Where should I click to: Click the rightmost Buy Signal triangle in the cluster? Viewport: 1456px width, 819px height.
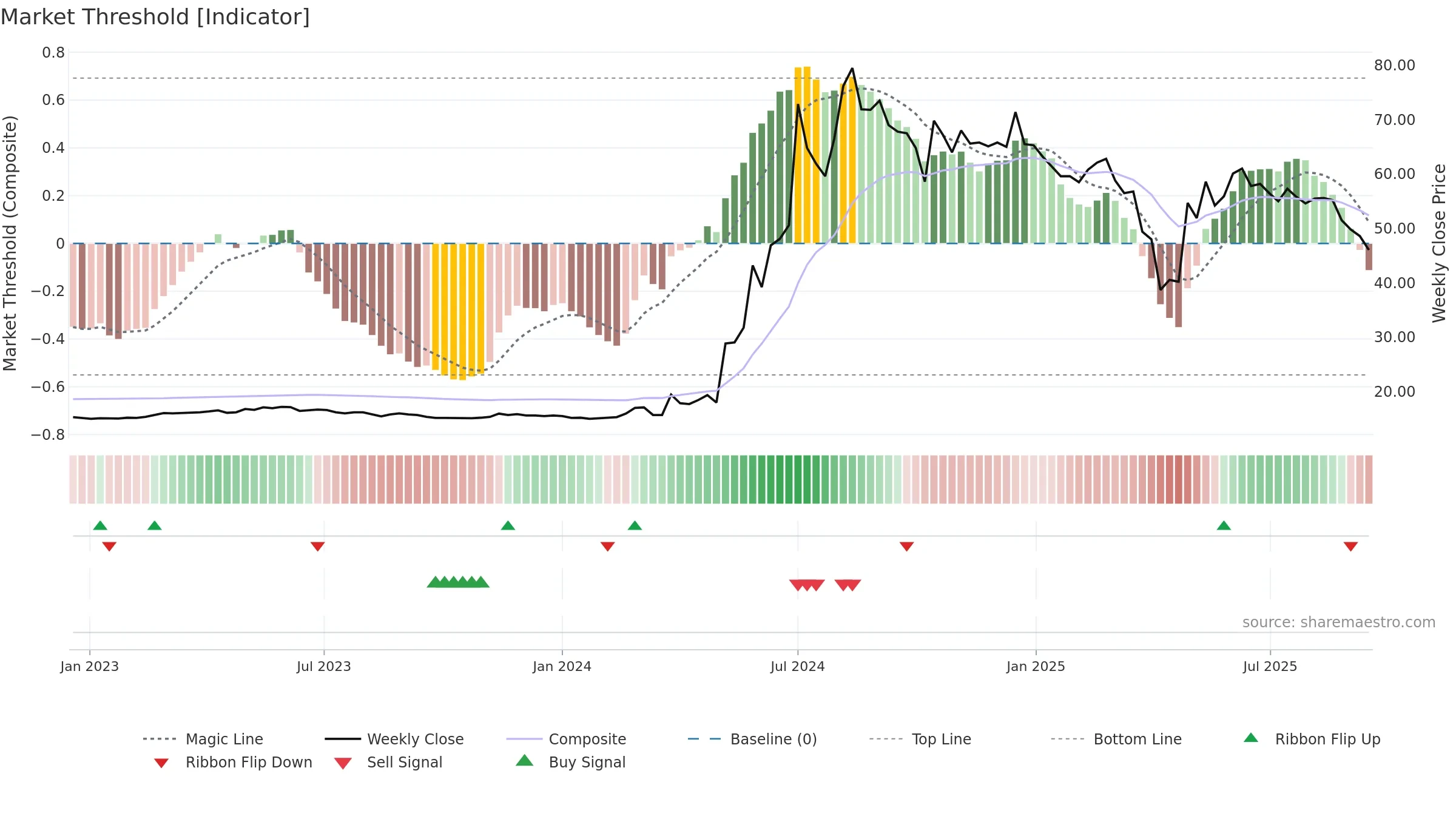(481, 582)
